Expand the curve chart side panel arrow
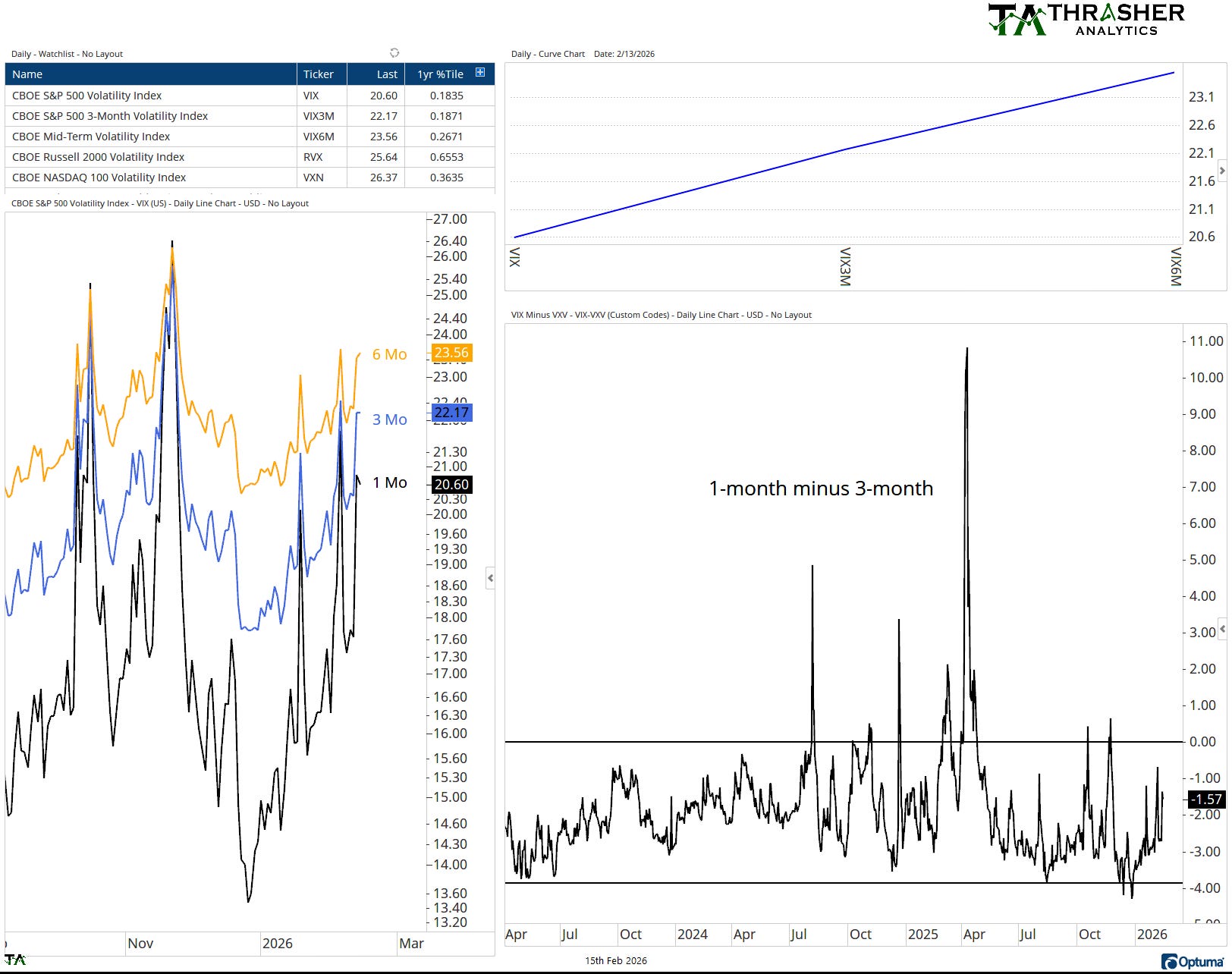Viewport: 1232px width, 974px height. coord(1222,171)
